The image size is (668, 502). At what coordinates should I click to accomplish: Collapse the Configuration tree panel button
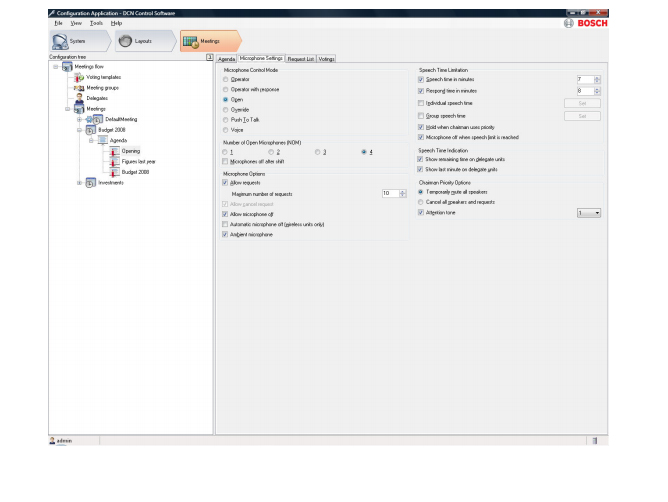pyautogui.click(x=209, y=58)
